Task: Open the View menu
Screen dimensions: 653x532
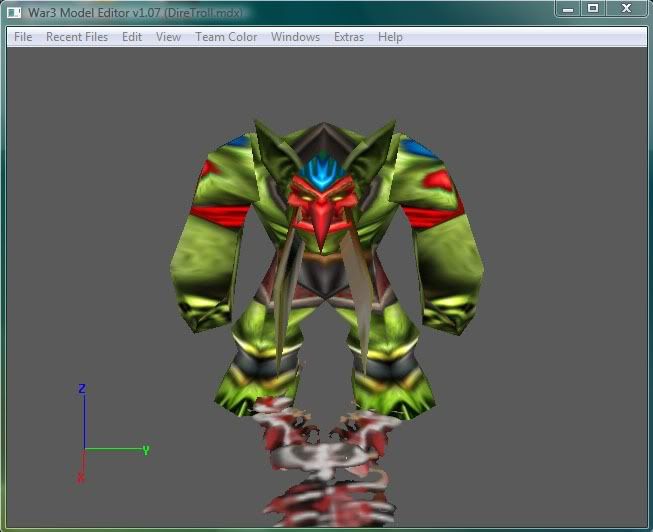Action: pyautogui.click(x=168, y=37)
